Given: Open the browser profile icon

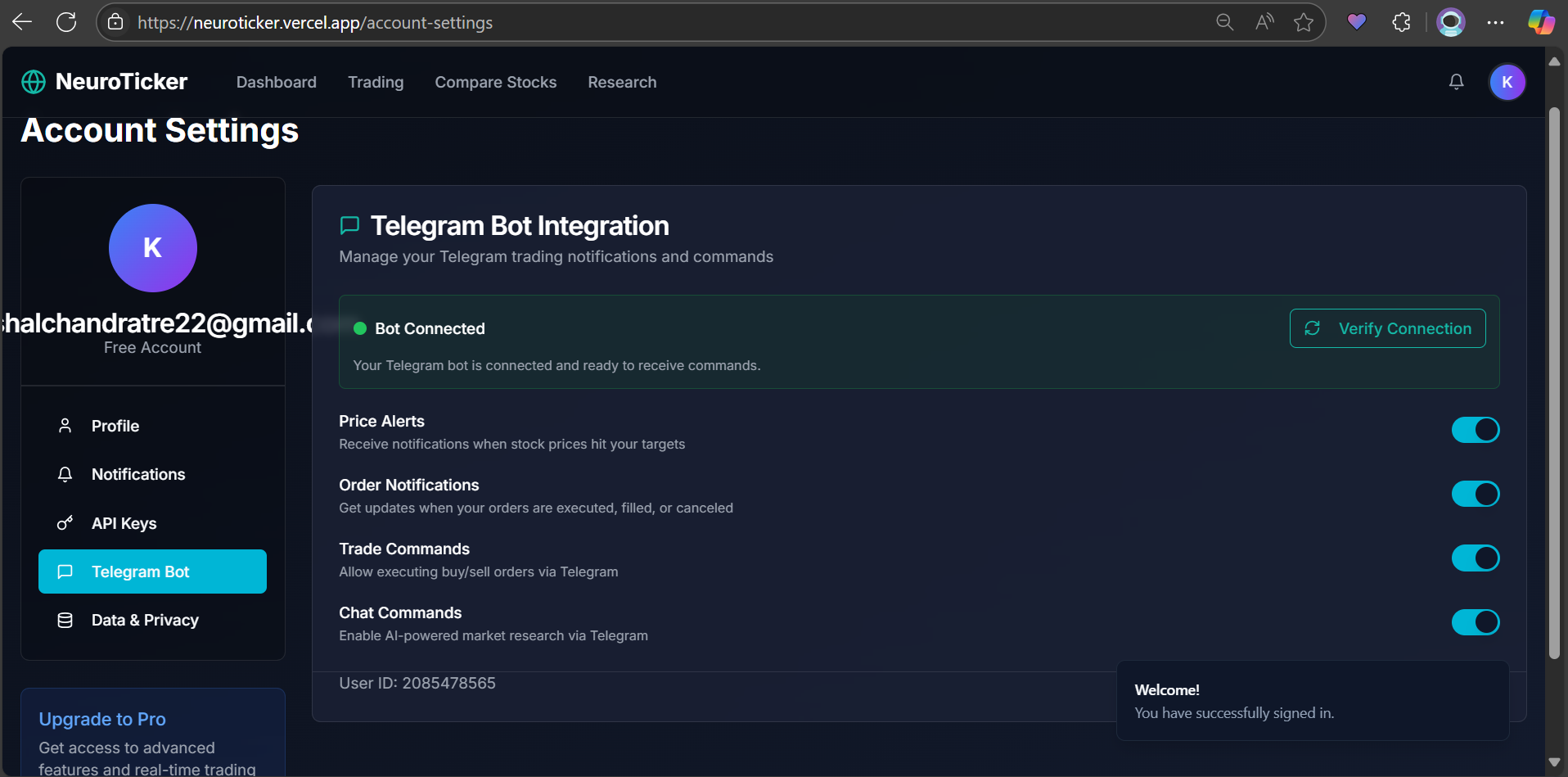Looking at the screenshot, I should (x=1451, y=22).
